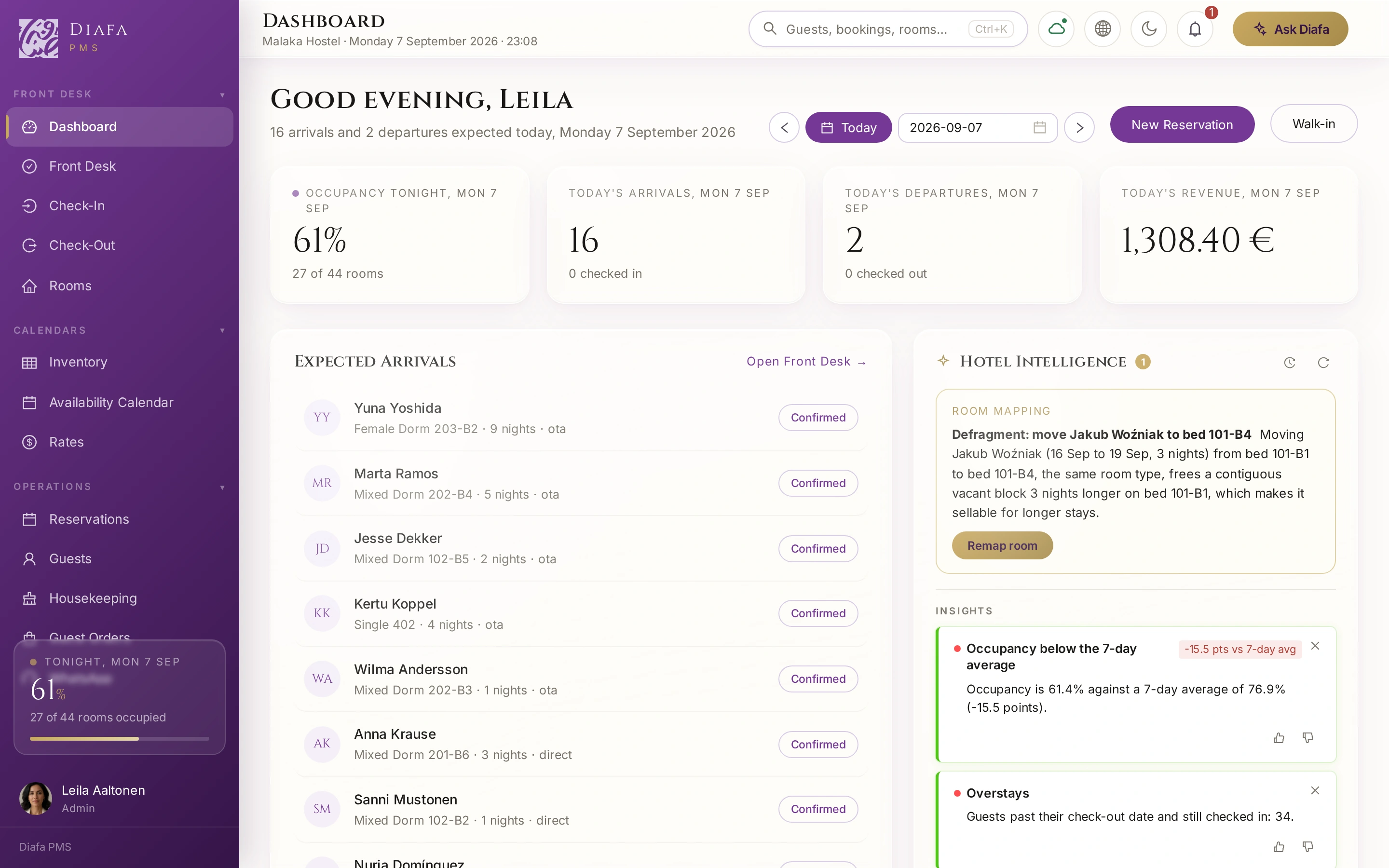1389x868 pixels.
Task: Toggle dark mode with the moon icon
Action: tap(1148, 29)
